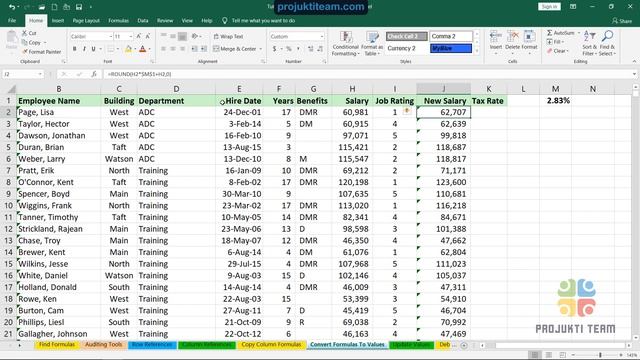Apply the Currency 2 cell style
The height and width of the screenshot is (360, 640).
point(407,49)
